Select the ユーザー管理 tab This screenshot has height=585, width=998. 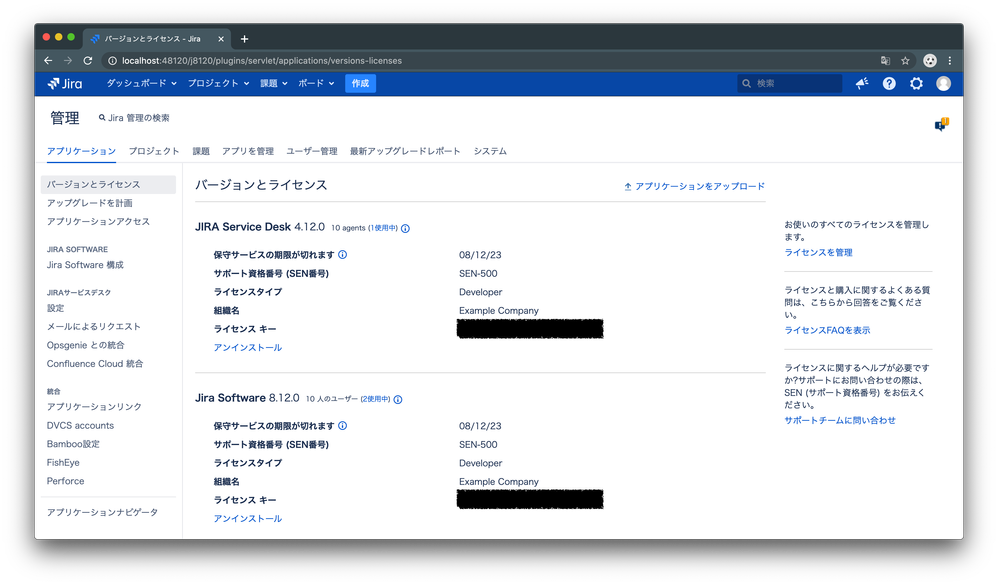[x=312, y=151]
